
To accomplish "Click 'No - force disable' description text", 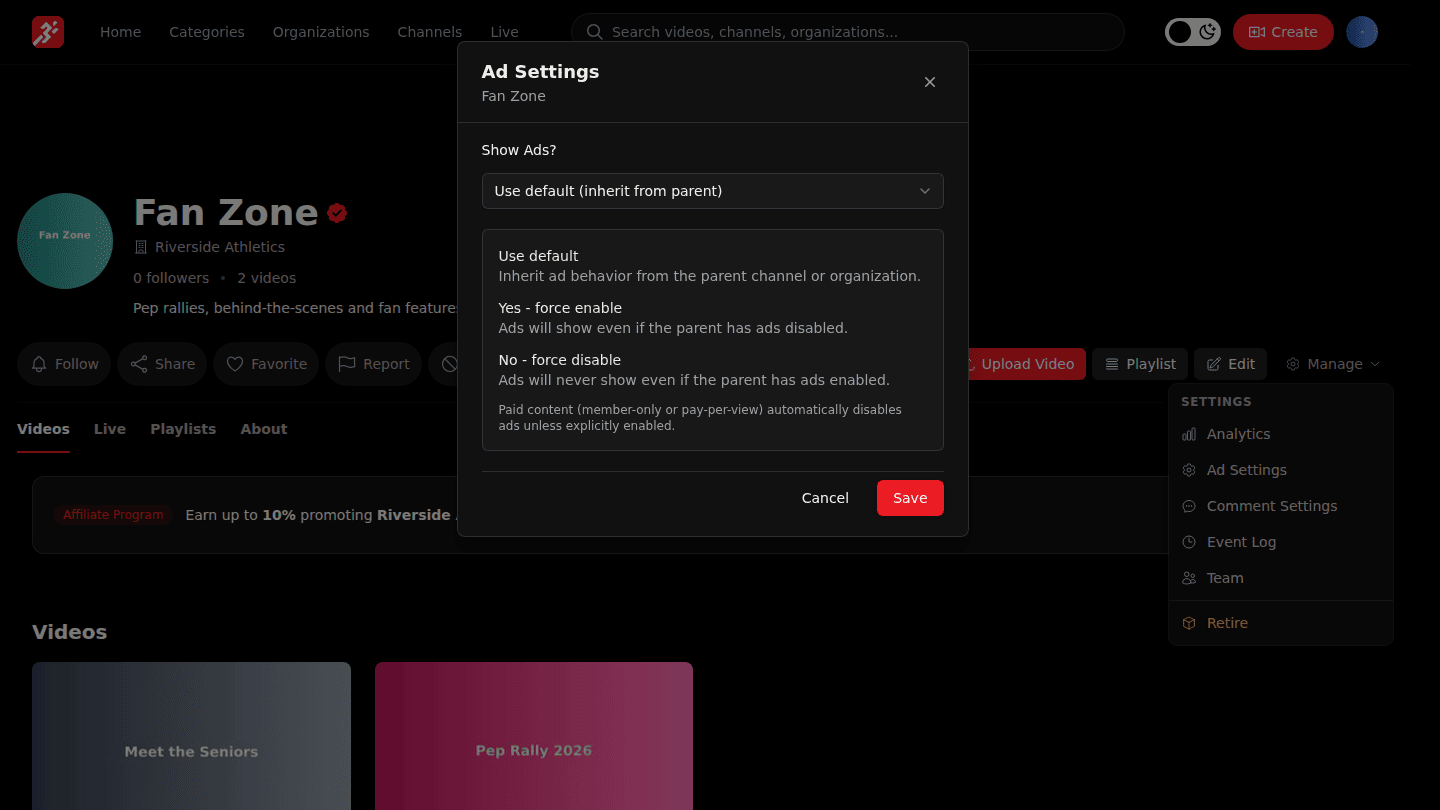I will 694,380.
